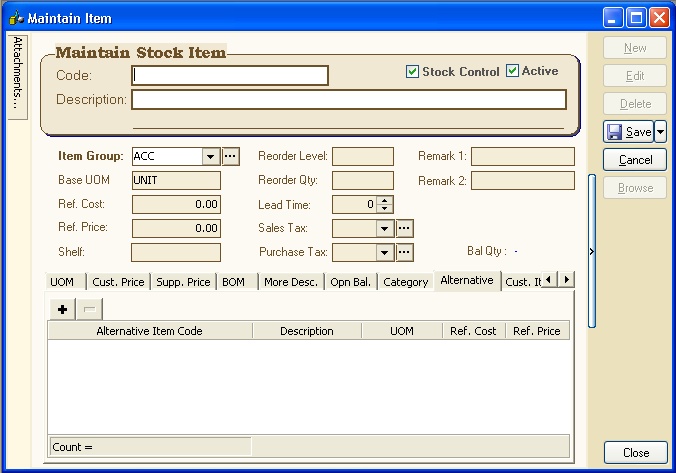The image size is (676, 473).
Task: Expand the Sales Tax dropdown
Action: [x=385, y=229]
